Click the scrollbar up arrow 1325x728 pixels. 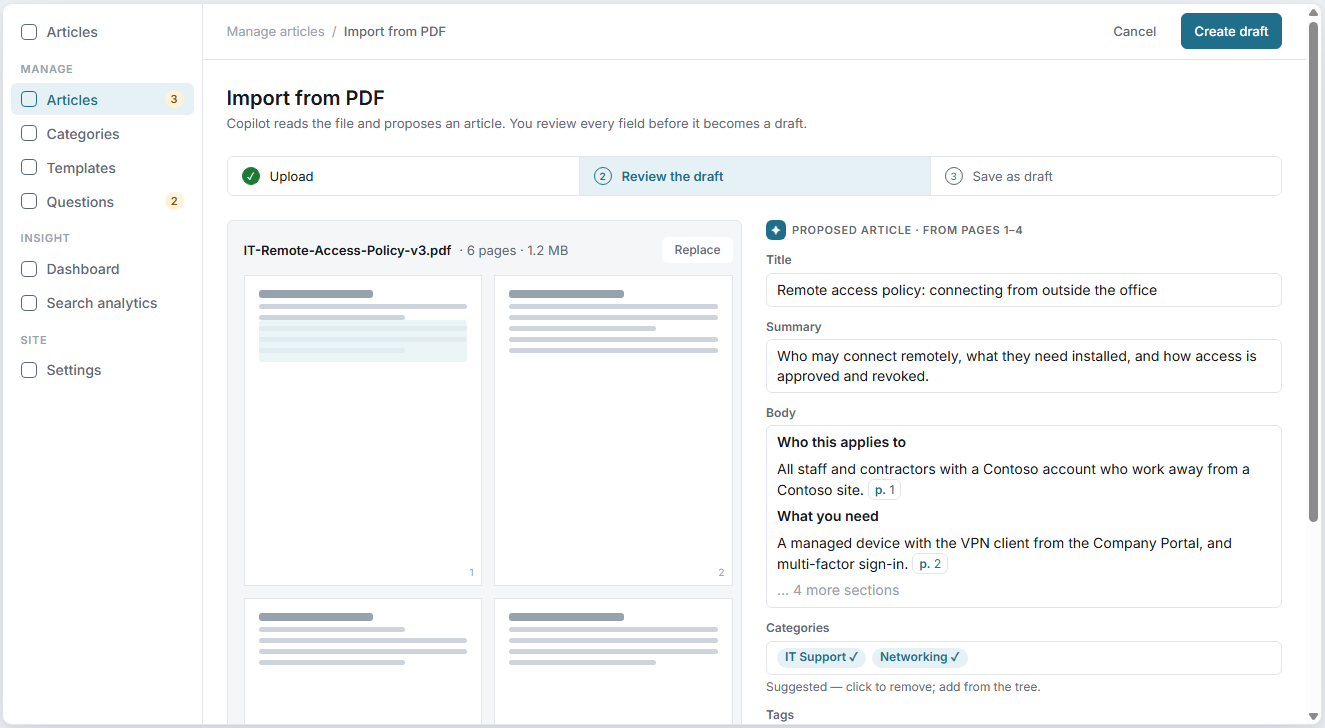coord(1313,12)
